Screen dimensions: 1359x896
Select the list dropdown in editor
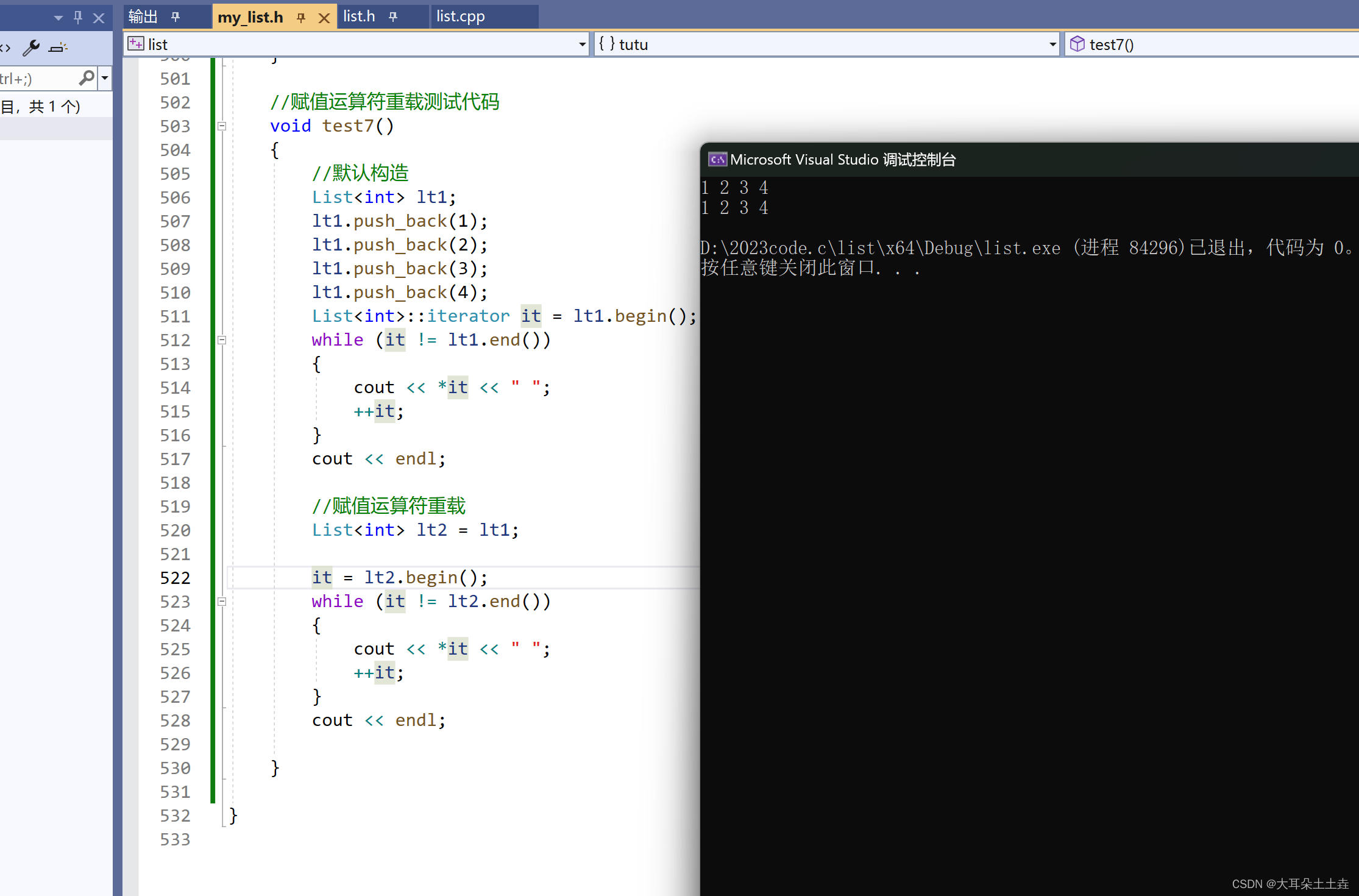pyautogui.click(x=355, y=45)
